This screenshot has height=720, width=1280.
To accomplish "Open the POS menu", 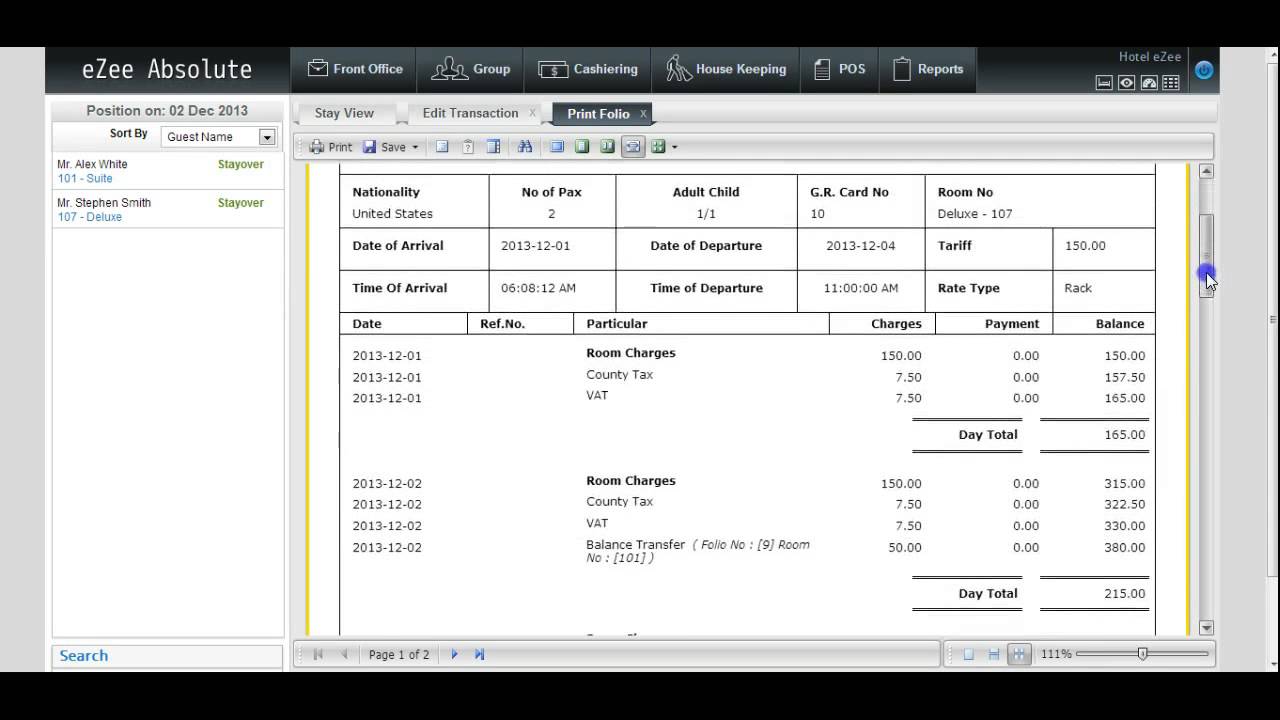I will tap(838, 69).
